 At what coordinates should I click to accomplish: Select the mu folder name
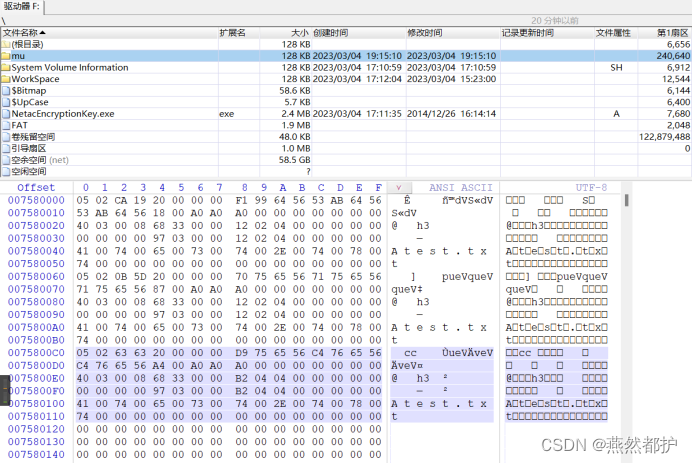(18, 56)
